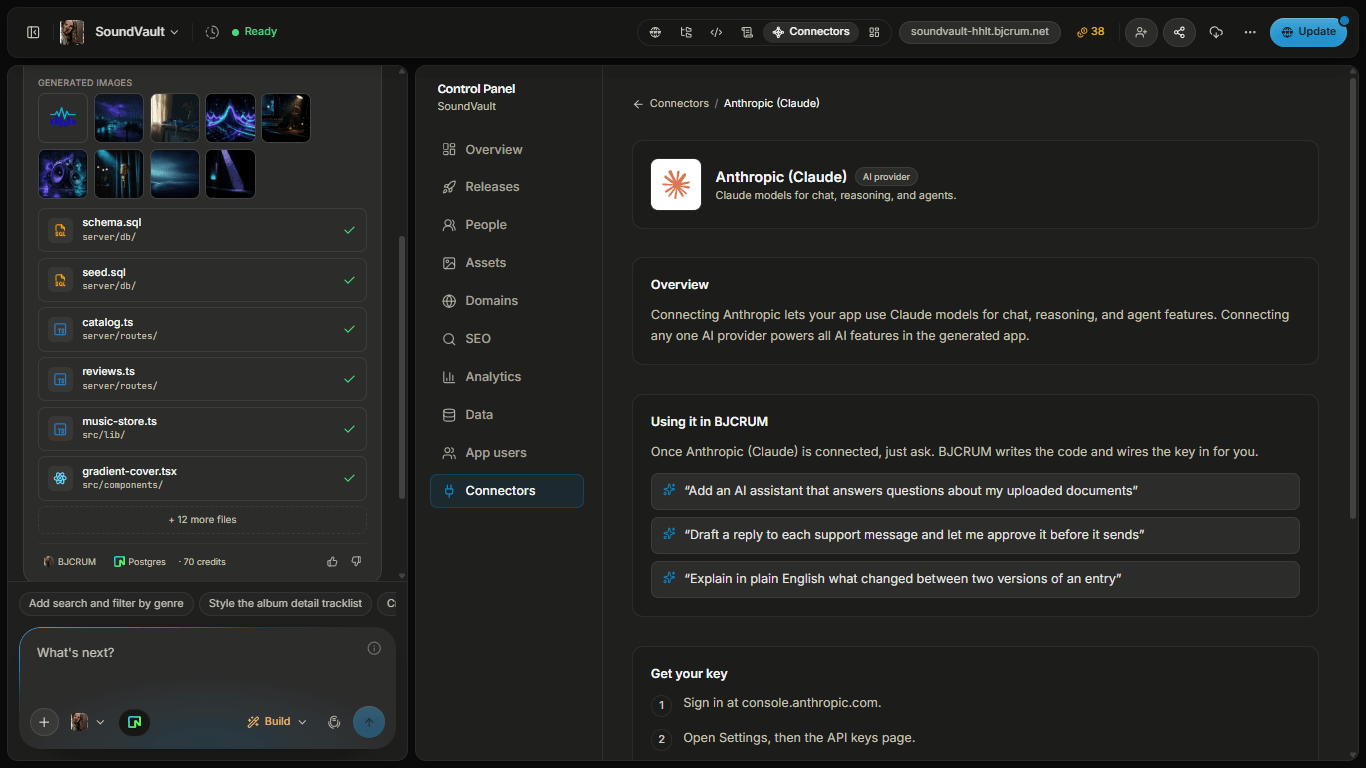
Task: Click the Postgres database icon in prompt box
Action: point(135,722)
